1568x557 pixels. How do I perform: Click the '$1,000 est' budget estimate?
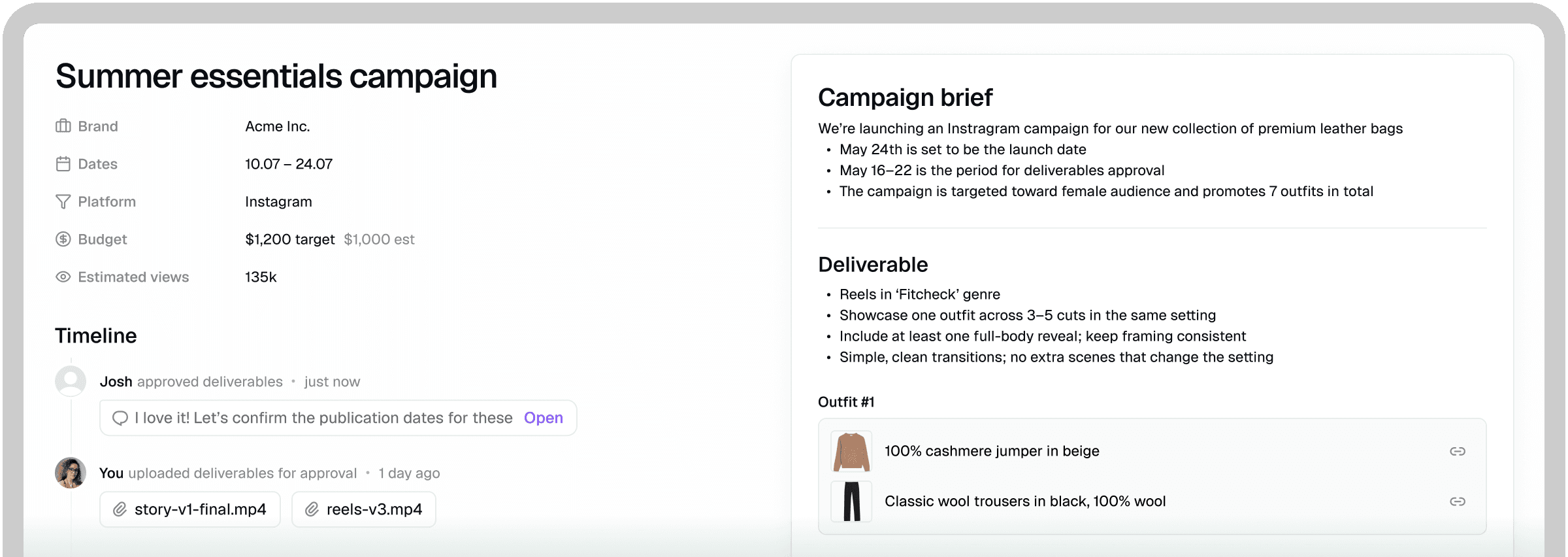379,239
